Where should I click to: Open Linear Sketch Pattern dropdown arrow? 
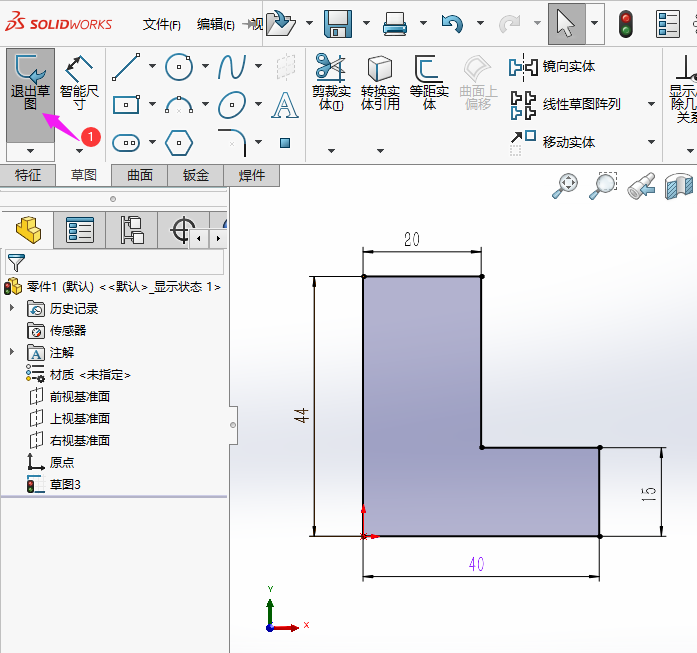(x=652, y=104)
